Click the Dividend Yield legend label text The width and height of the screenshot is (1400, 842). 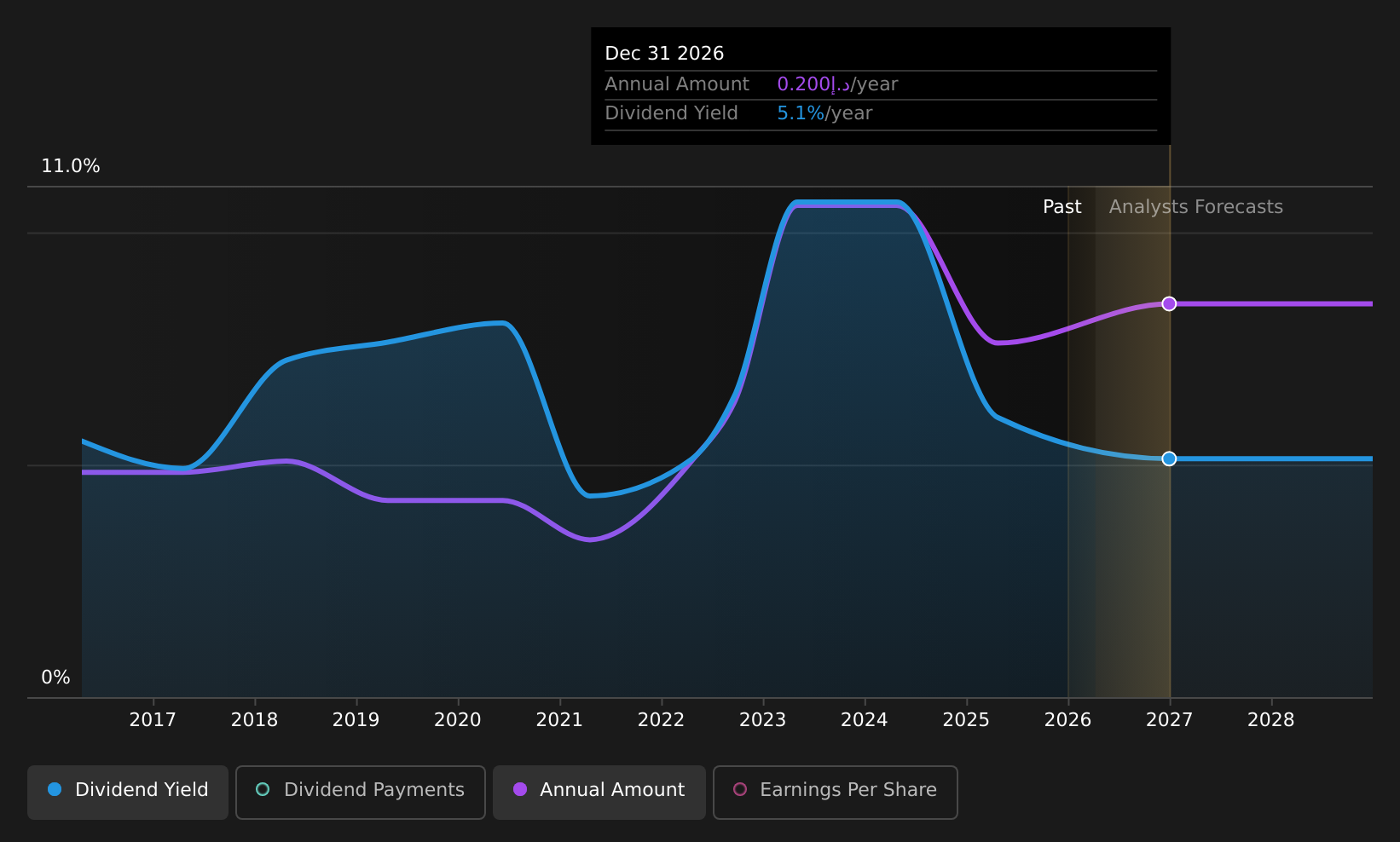[x=142, y=790]
